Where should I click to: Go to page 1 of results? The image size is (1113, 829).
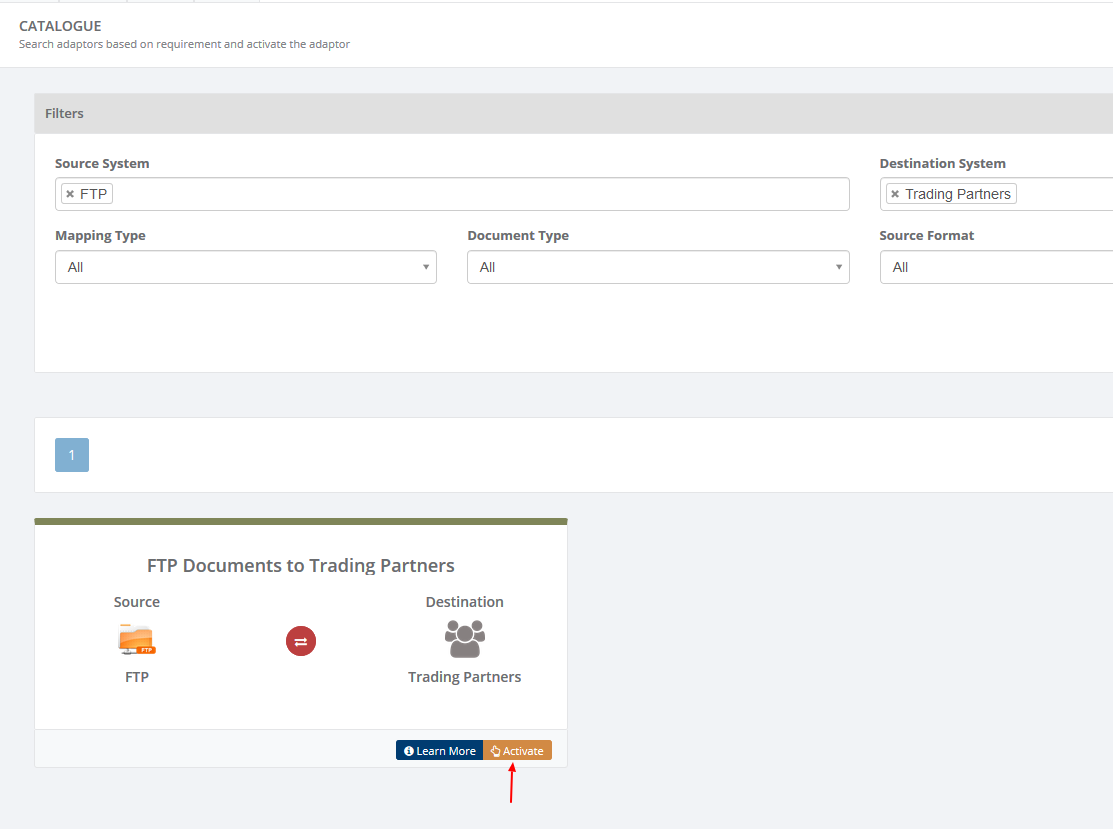coord(72,455)
